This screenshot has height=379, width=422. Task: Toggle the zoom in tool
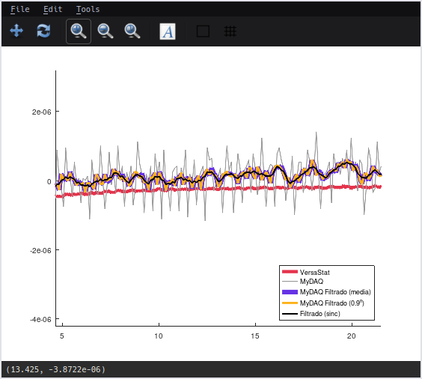click(79, 31)
